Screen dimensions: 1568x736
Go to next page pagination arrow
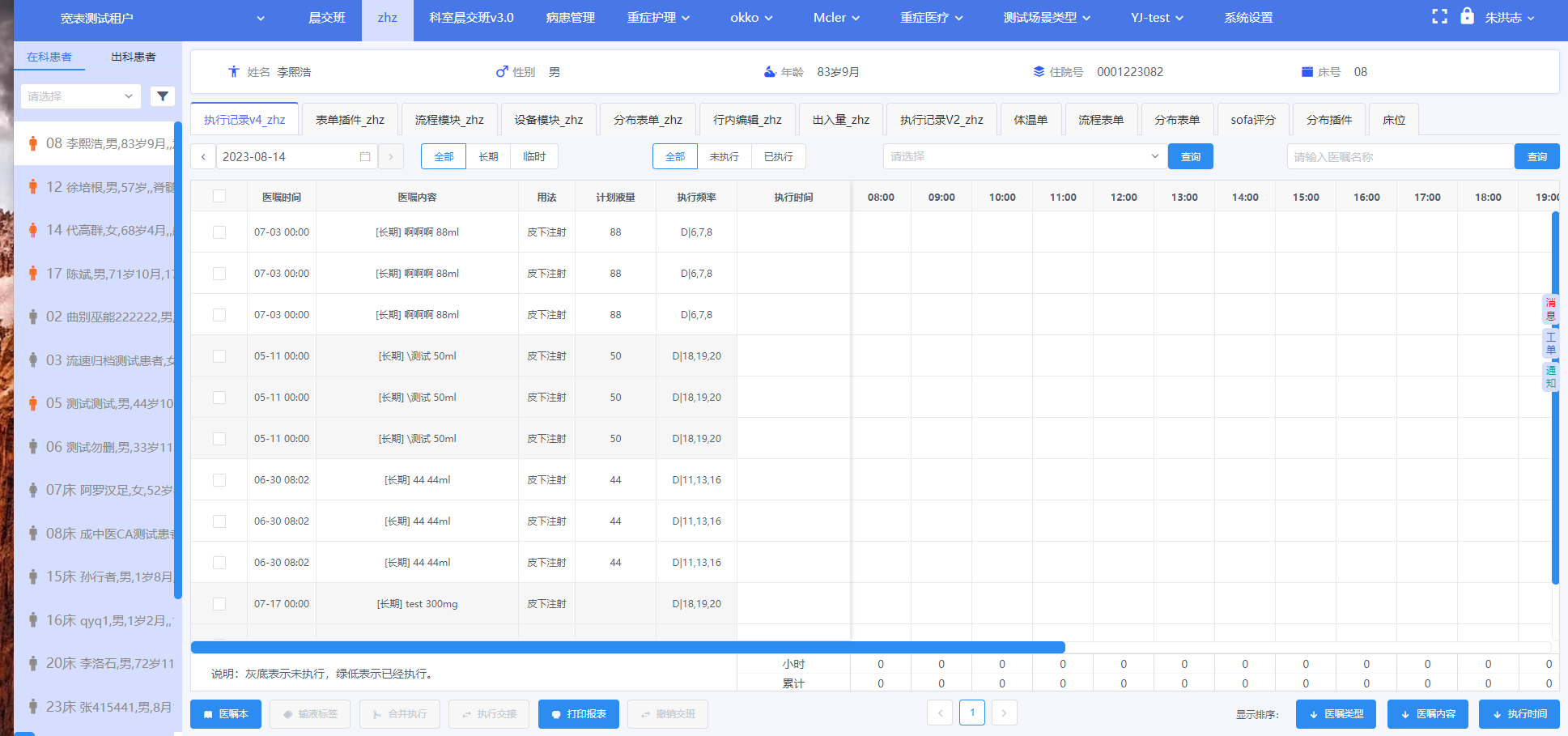[x=1004, y=713]
